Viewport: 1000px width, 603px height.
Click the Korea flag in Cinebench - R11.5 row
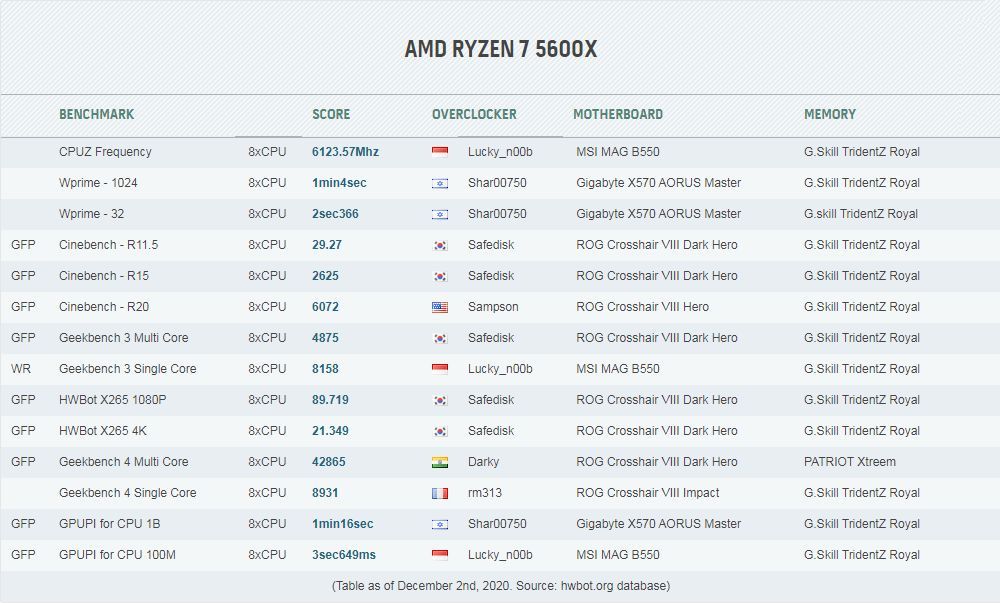coord(440,245)
